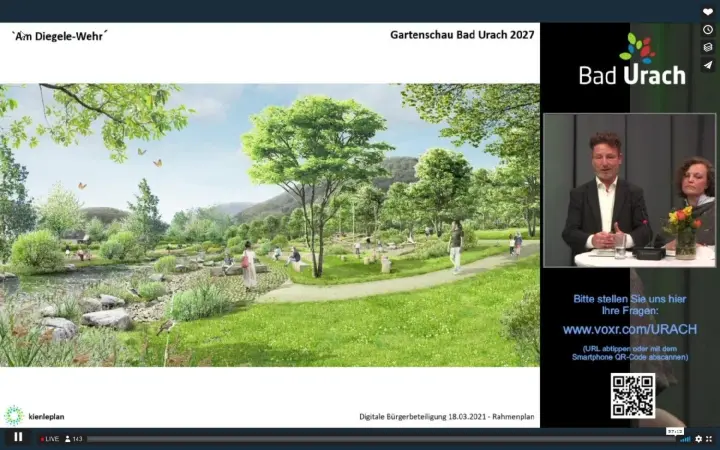Click 'Am Diegele-Wehr' slide heading
Screen dimensions: 720x450
coord(59,36)
